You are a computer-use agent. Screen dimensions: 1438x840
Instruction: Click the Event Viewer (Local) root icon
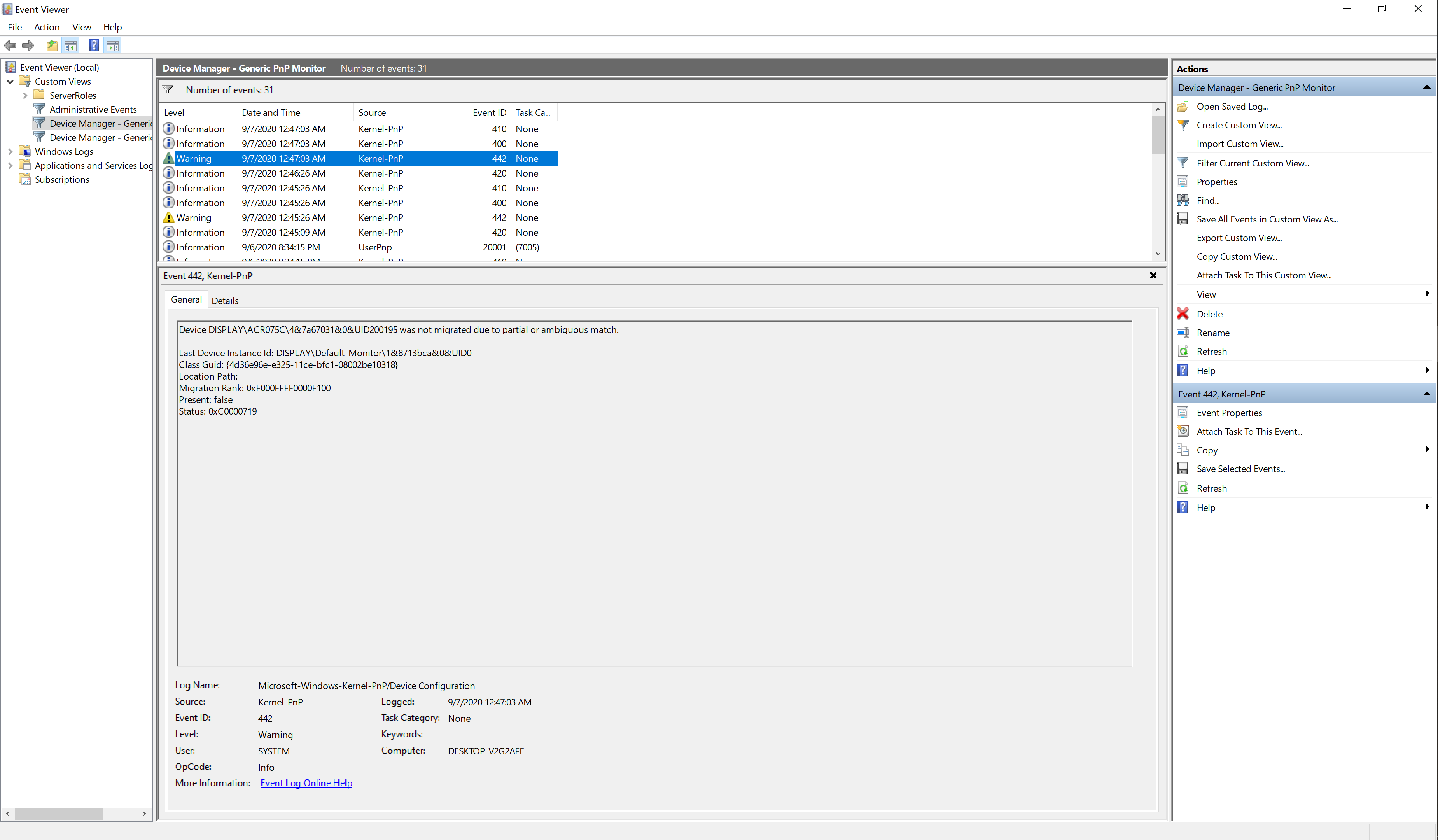click(x=10, y=67)
